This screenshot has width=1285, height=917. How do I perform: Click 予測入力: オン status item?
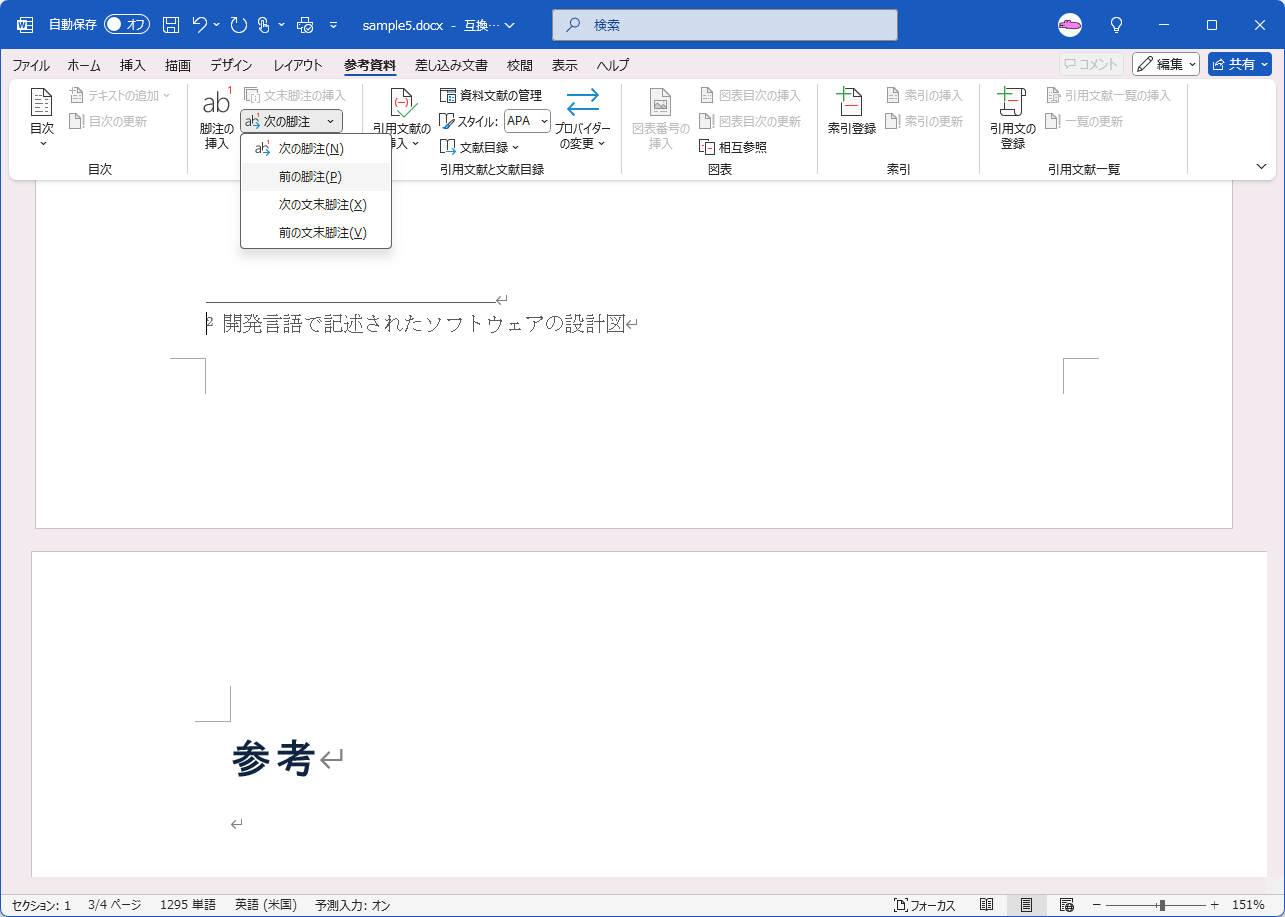(353, 905)
